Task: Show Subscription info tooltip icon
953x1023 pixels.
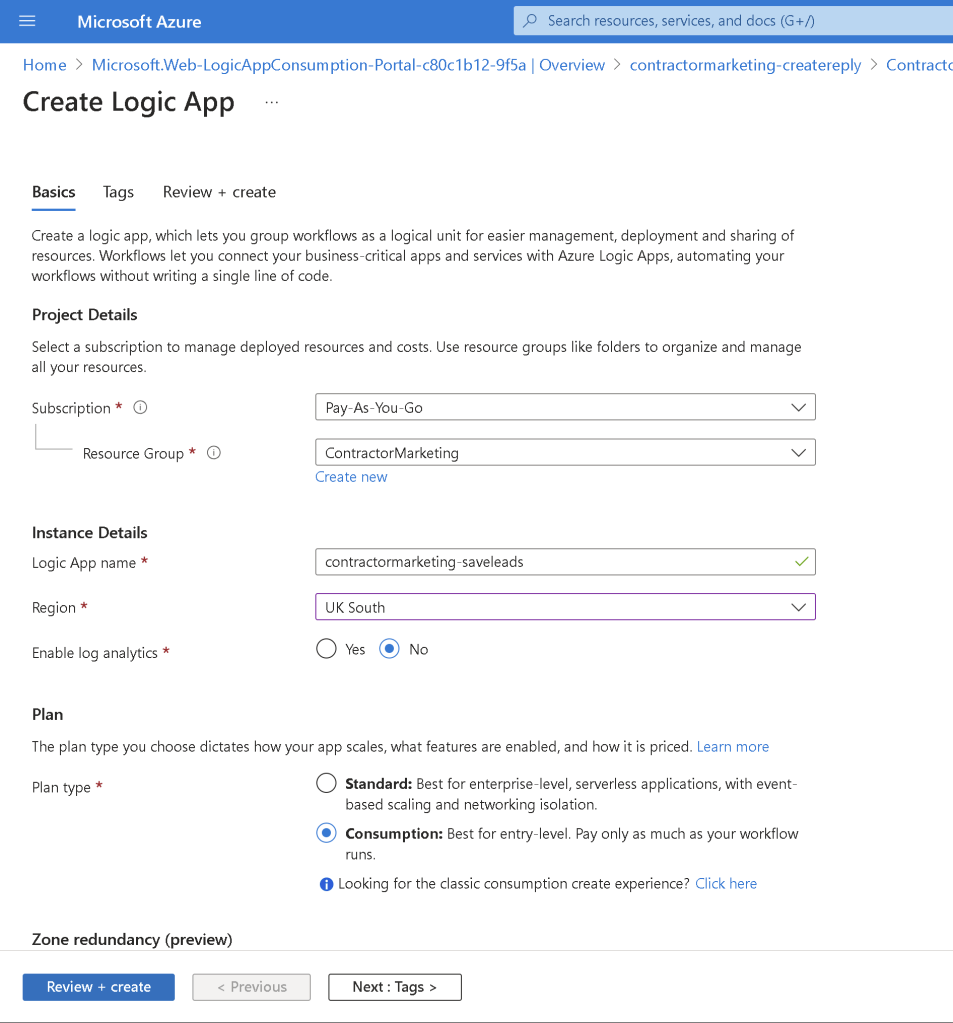Action: (140, 408)
